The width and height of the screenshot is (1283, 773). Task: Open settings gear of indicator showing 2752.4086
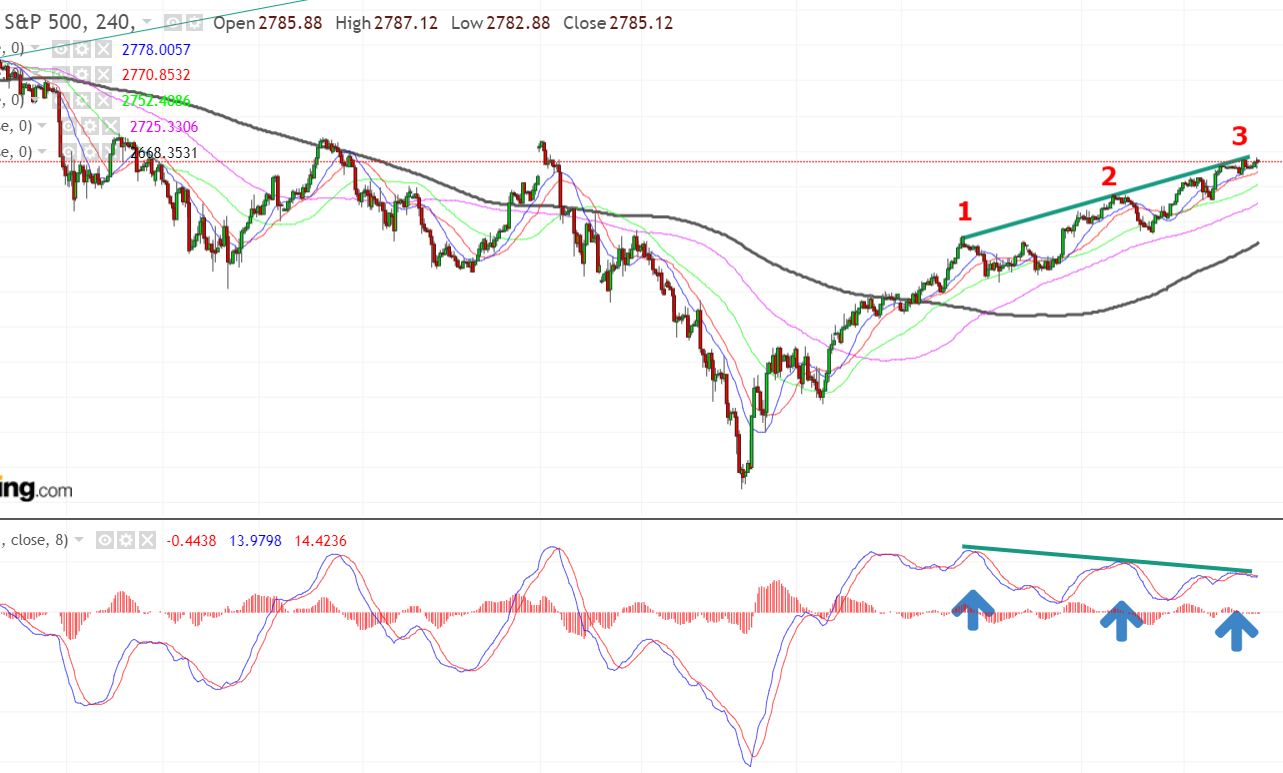point(82,100)
